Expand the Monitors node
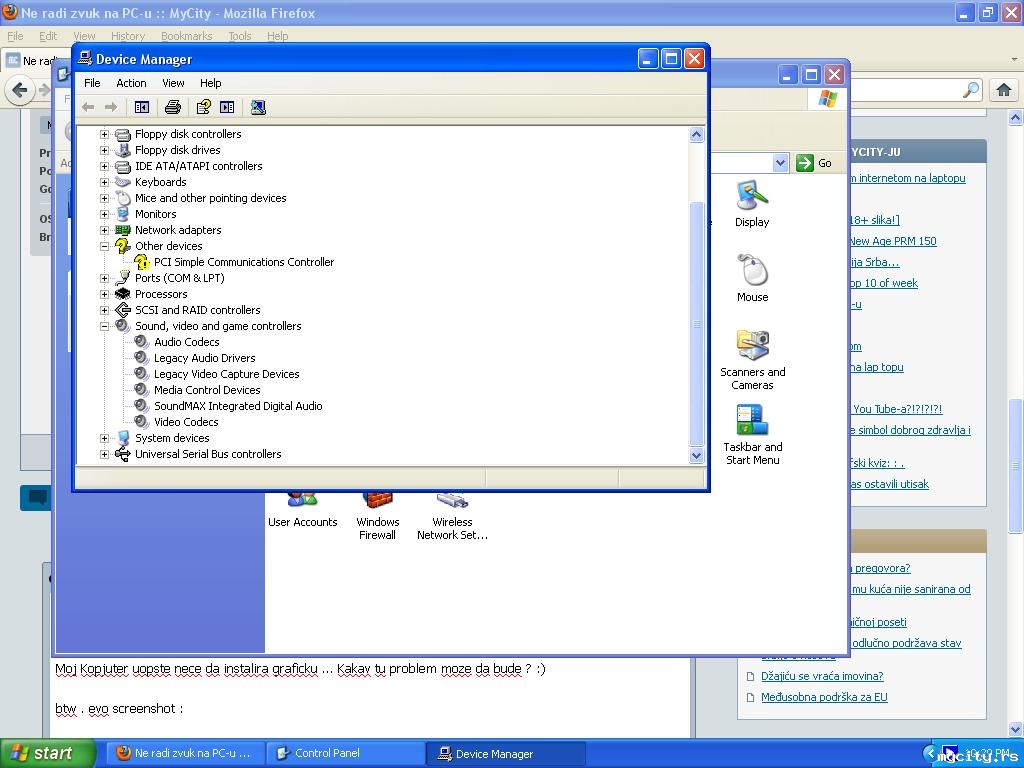1024x768 pixels. [104, 214]
